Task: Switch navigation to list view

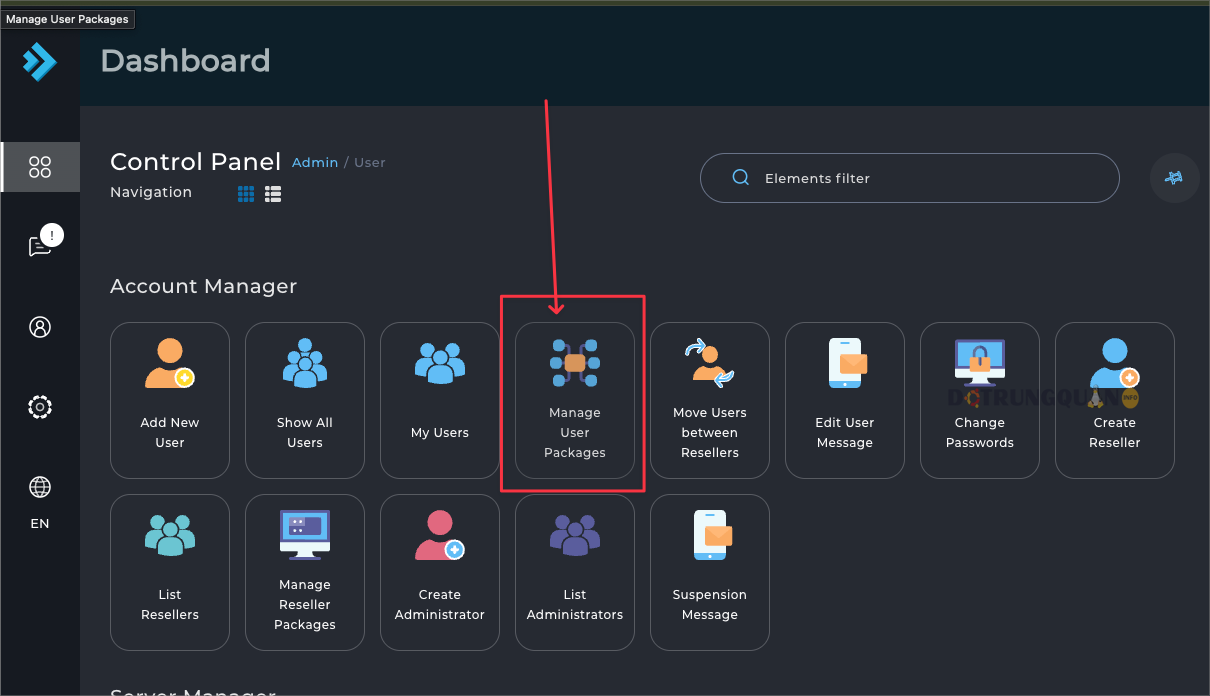Action: coord(273,194)
